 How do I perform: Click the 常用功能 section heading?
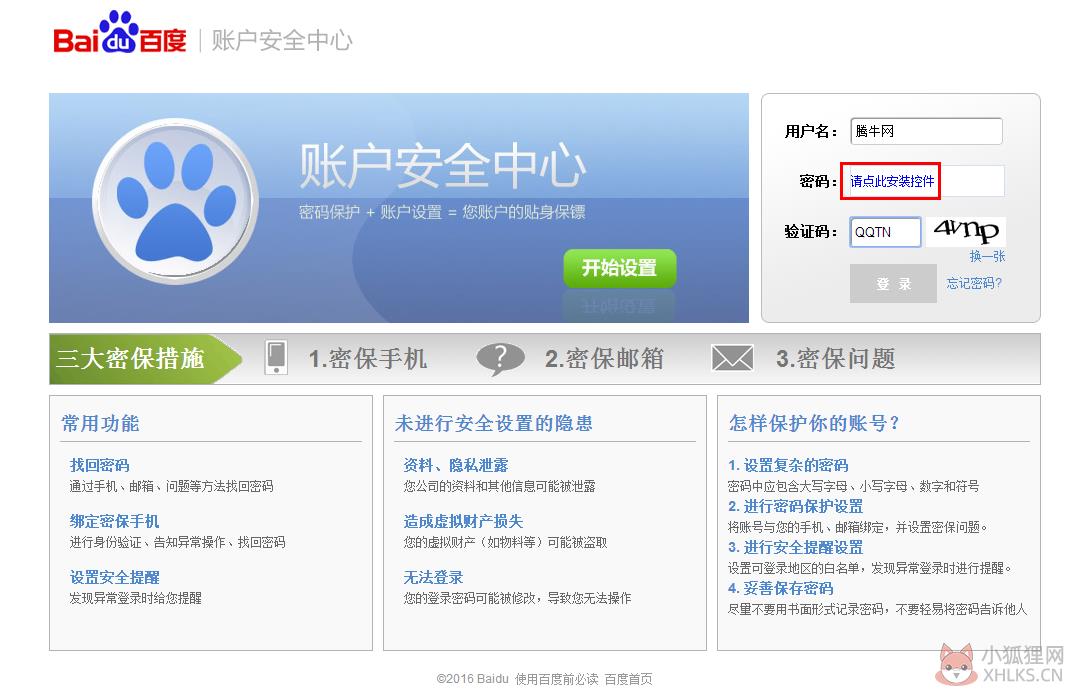point(100,424)
